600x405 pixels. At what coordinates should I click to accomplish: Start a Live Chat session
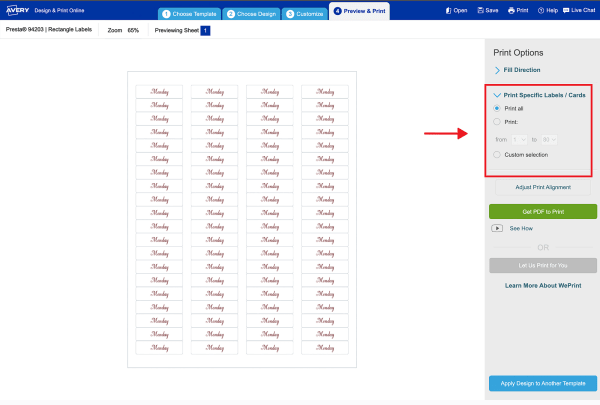(579, 10)
